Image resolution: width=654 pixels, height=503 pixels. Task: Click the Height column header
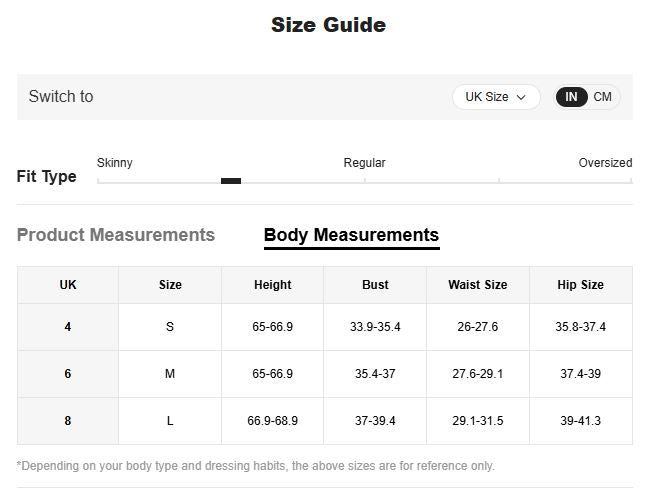click(x=272, y=285)
